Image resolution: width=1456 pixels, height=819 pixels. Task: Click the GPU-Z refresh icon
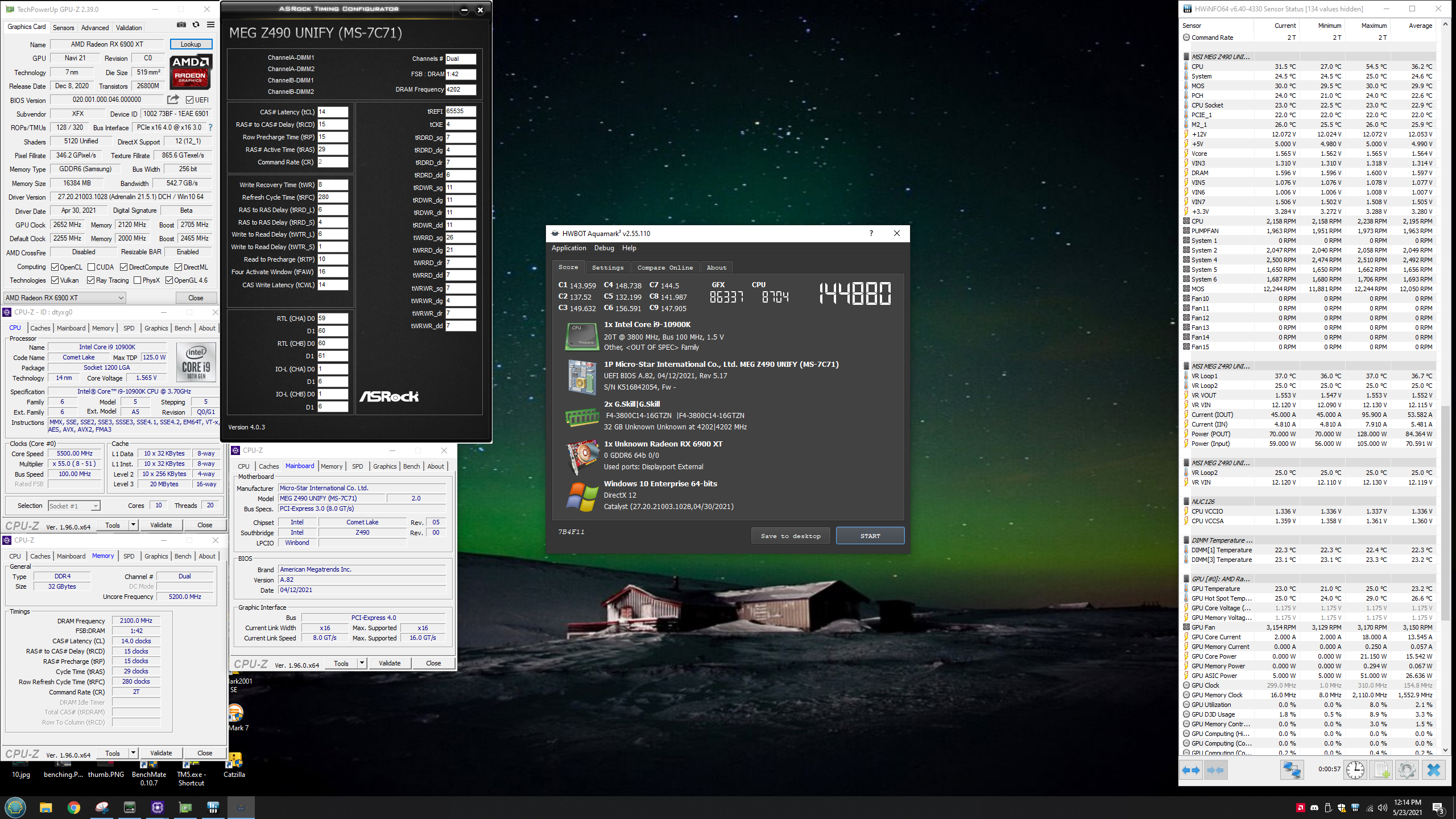click(196, 24)
